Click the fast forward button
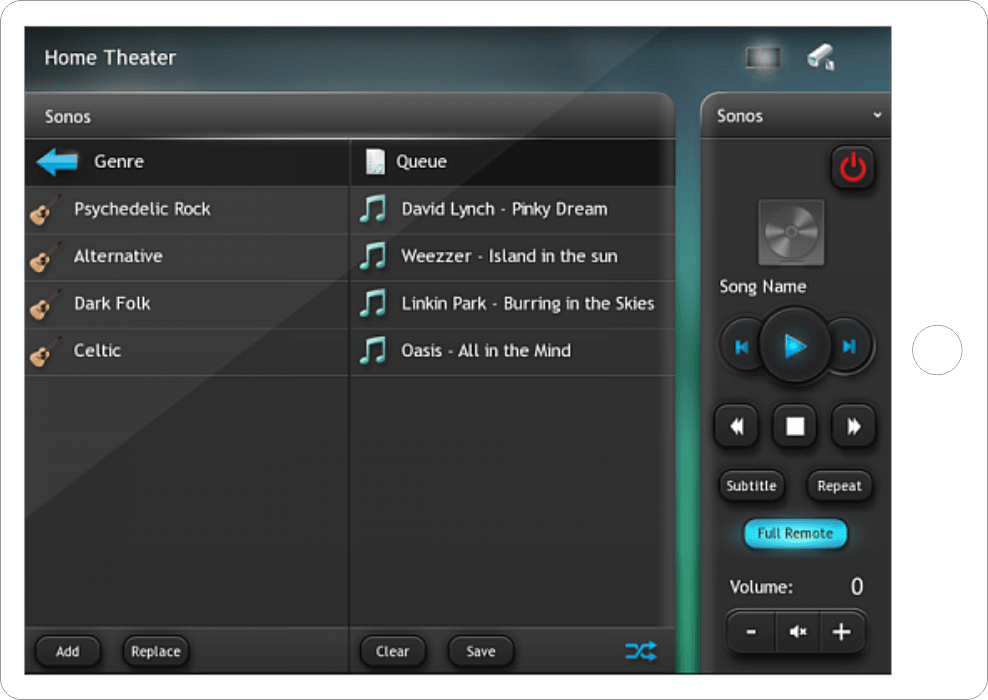Screen dimensions: 988x700 [x=854, y=427]
